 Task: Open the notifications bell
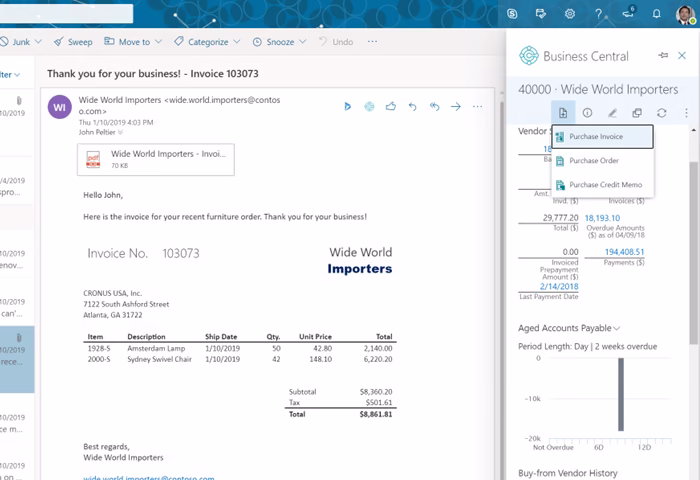[x=657, y=14]
